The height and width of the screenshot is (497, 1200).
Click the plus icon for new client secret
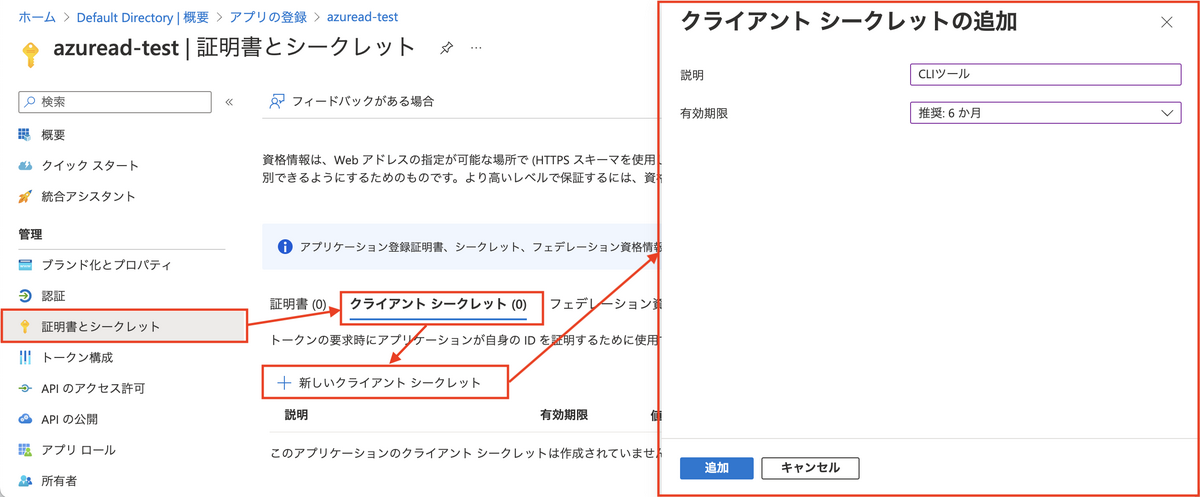point(283,382)
